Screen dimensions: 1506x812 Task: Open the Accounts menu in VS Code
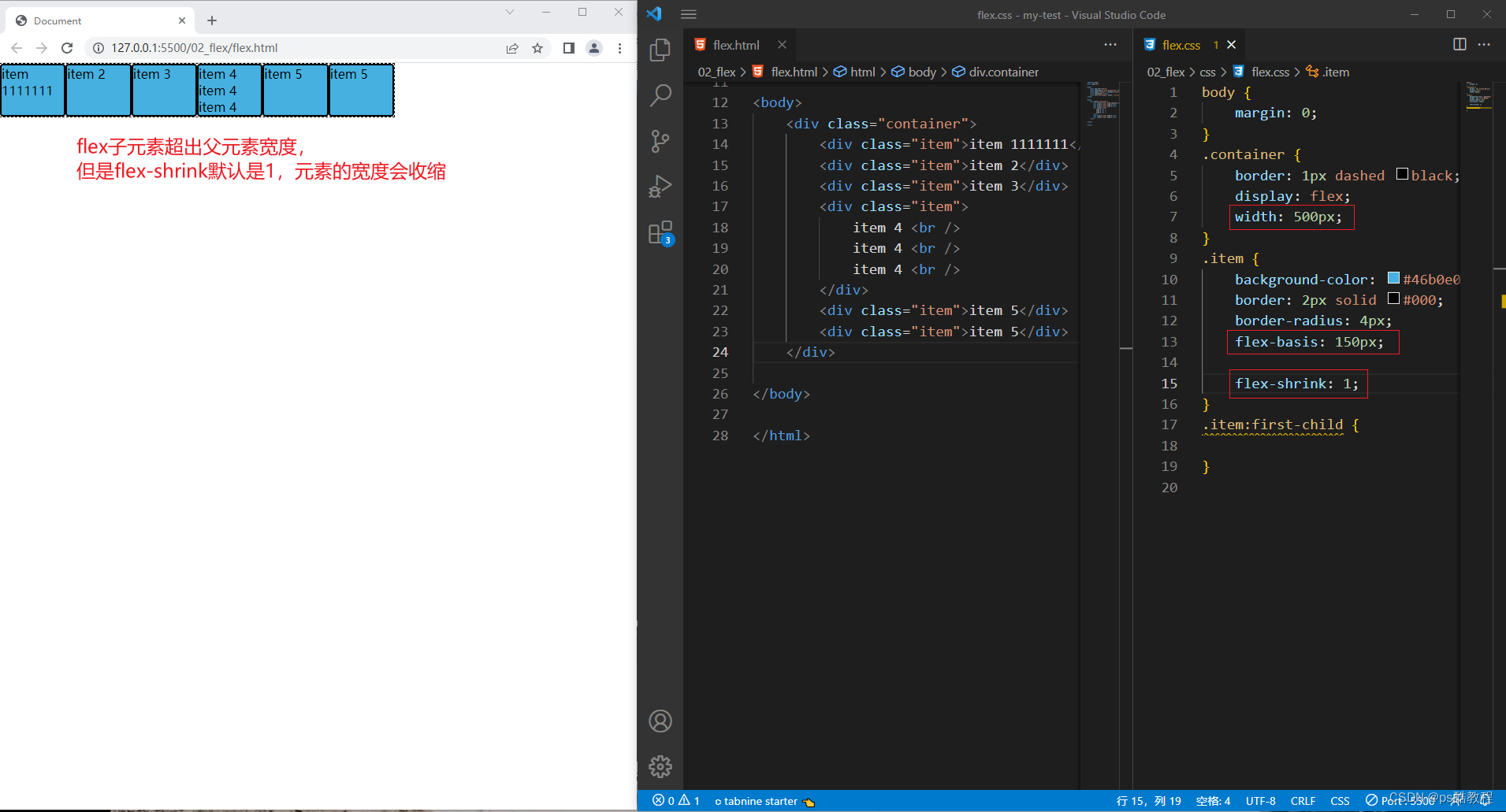point(660,721)
